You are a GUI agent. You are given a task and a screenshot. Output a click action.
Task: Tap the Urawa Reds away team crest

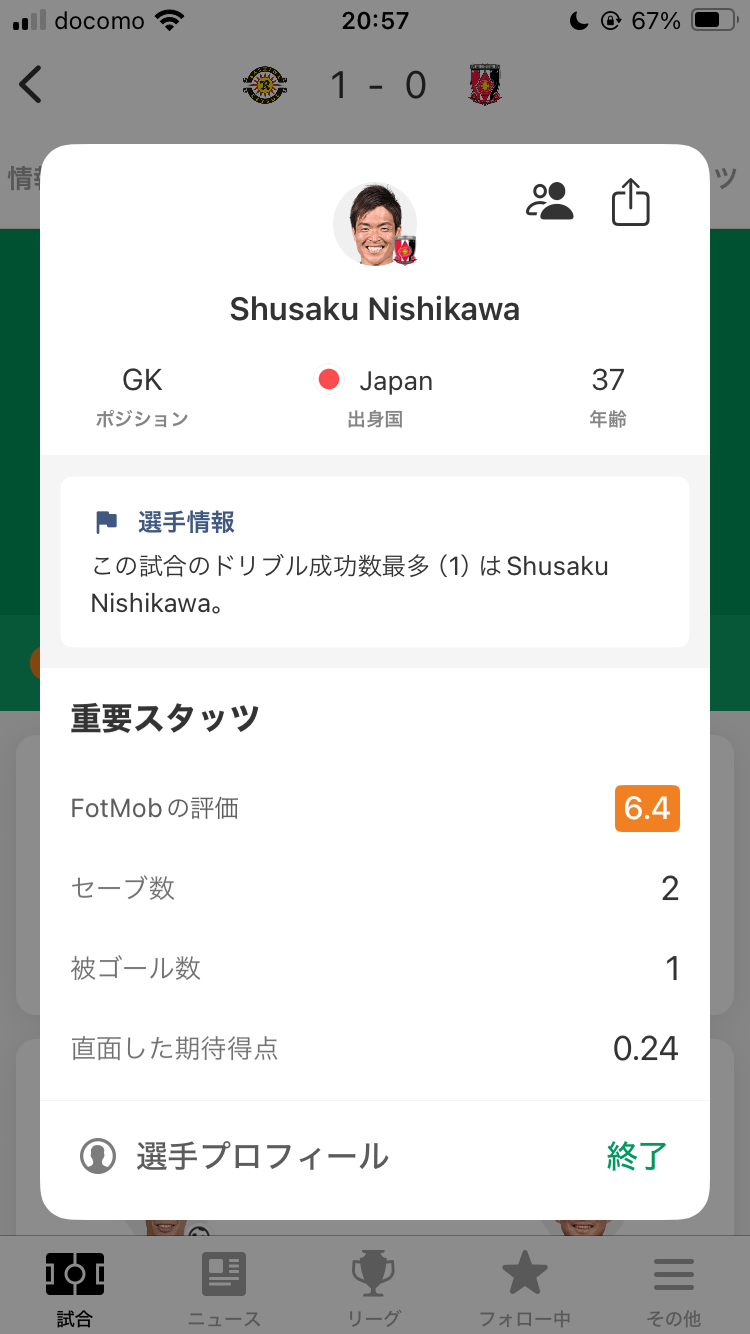tap(485, 85)
